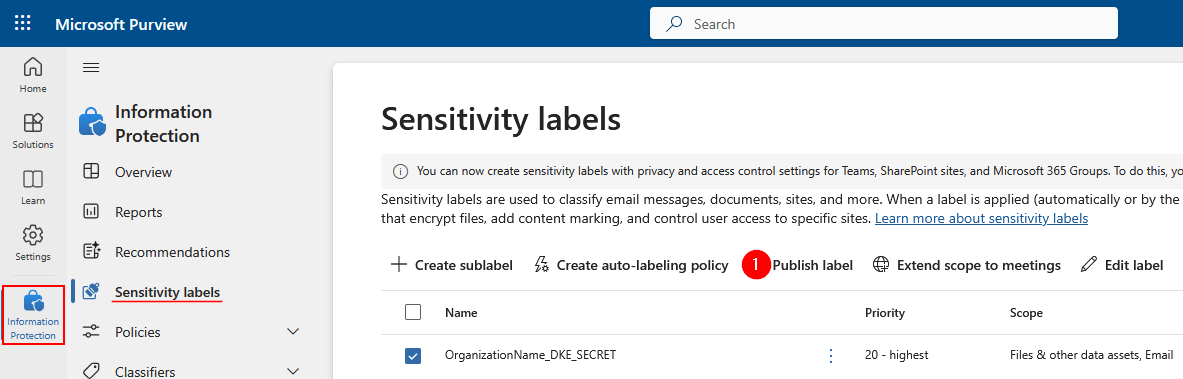Uncheck the OrganizationName_DKE_SECRET checkbox

point(413,356)
